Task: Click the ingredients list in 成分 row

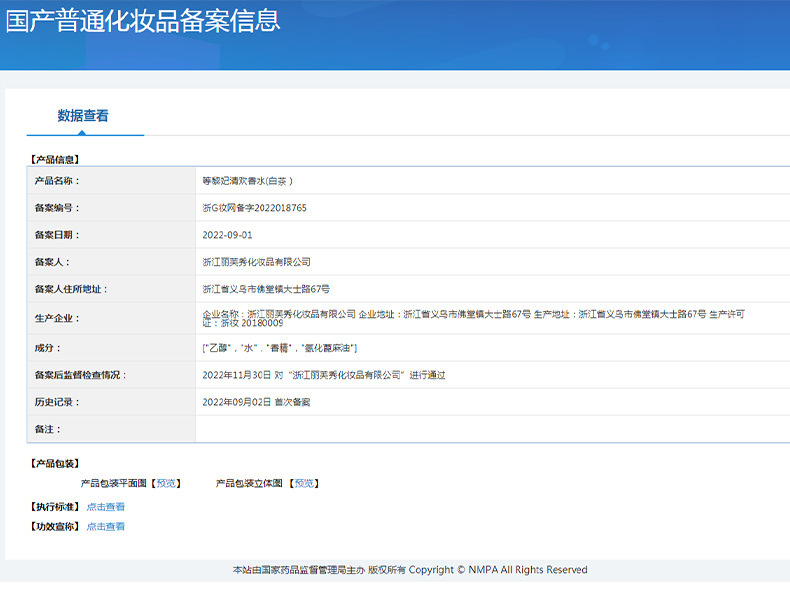Action: tap(279, 348)
